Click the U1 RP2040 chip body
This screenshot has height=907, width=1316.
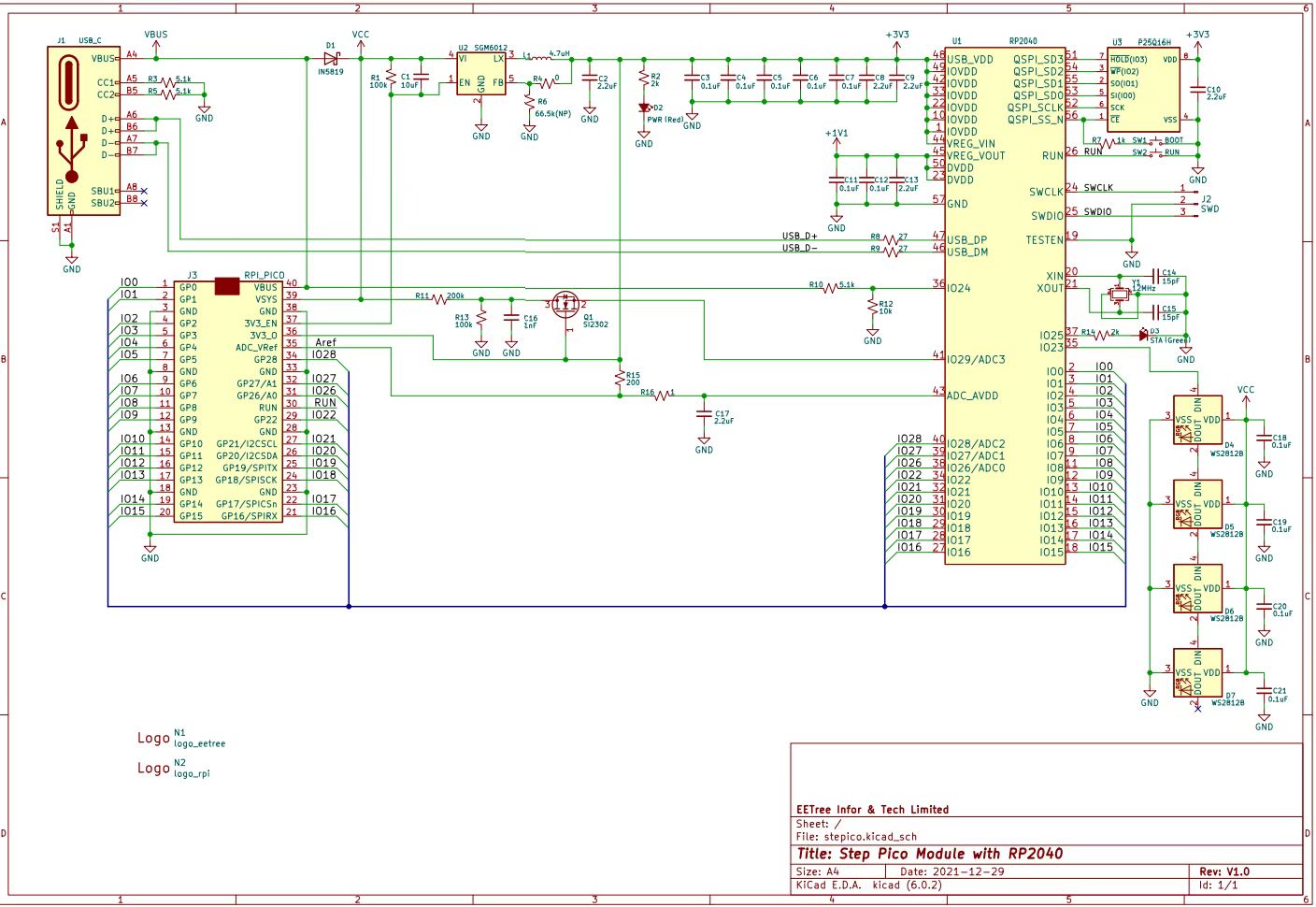pyautogui.click(x=1005, y=305)
